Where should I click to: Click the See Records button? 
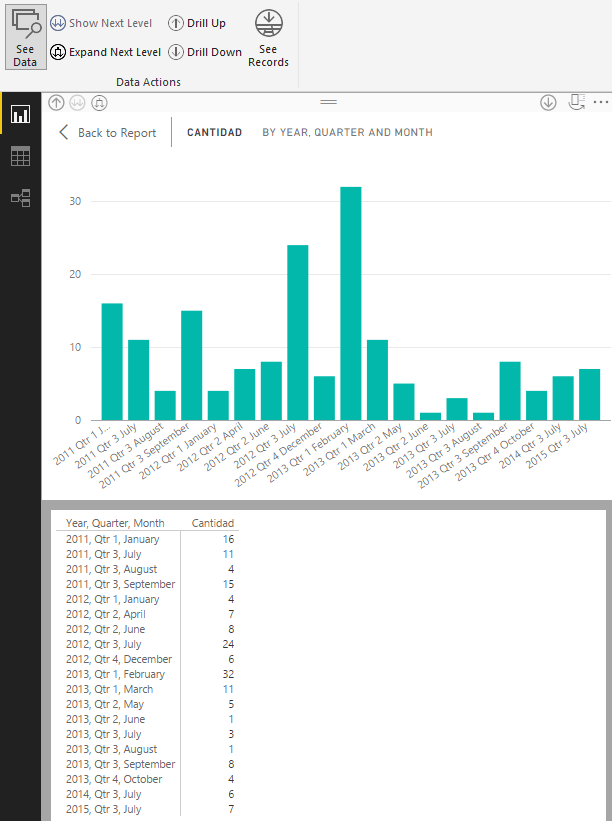(x=268, y=39)
